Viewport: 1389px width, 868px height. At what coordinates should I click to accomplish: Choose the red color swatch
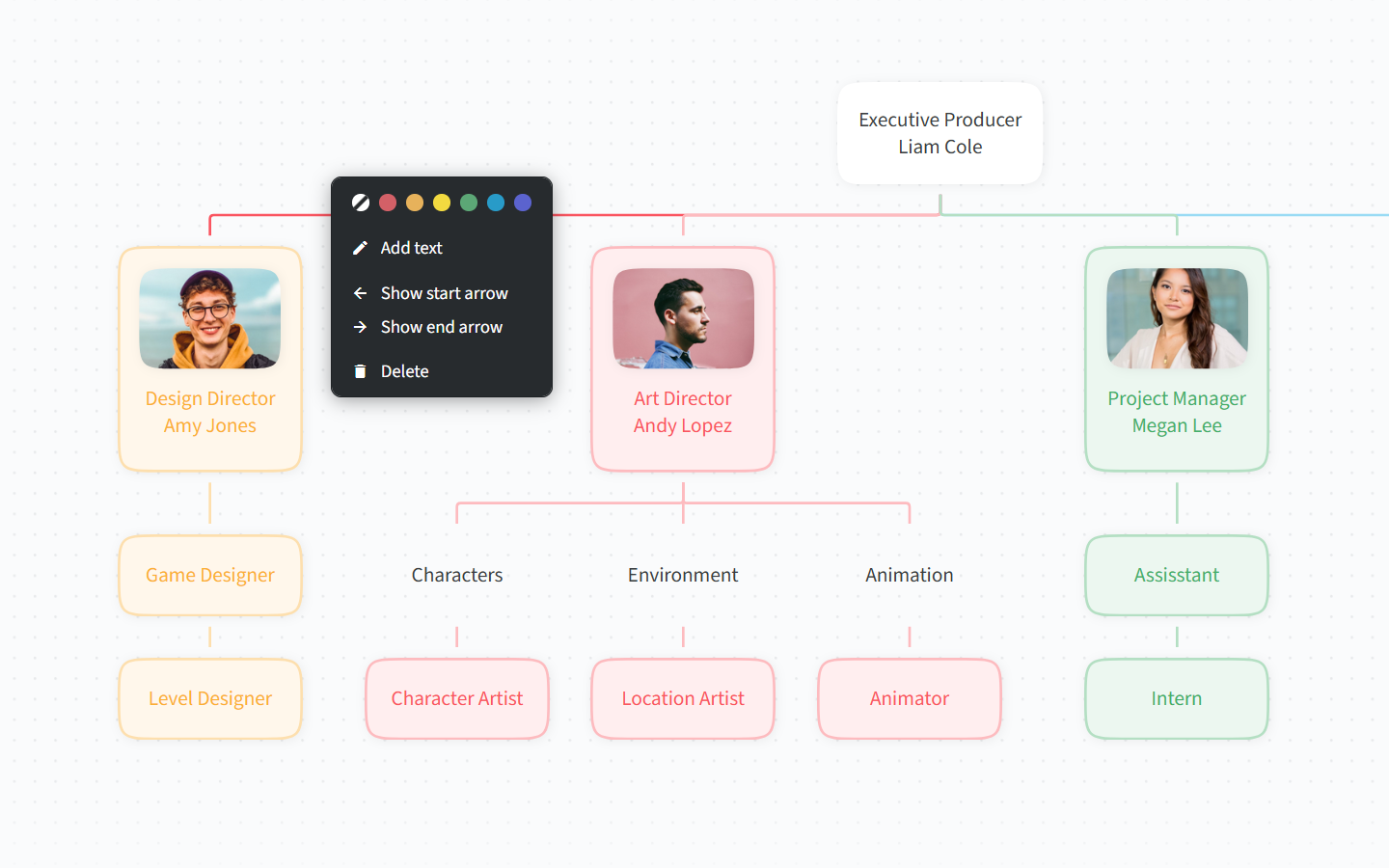tap(388, 203)
